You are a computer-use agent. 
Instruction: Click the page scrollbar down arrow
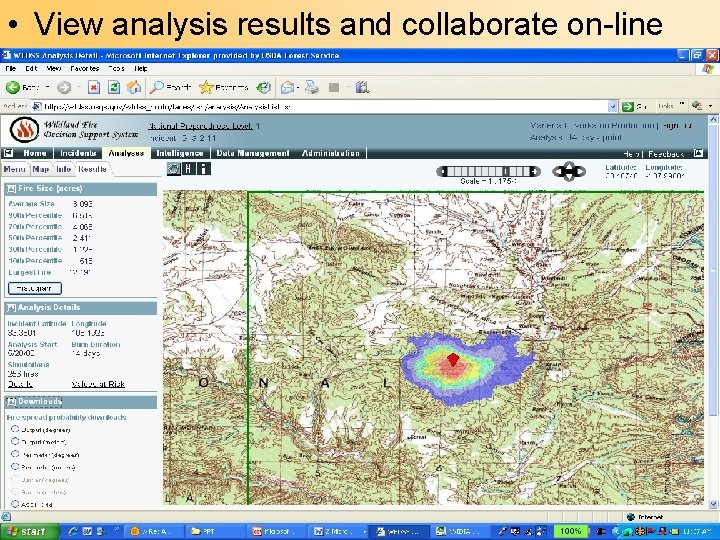pos(713,504)
